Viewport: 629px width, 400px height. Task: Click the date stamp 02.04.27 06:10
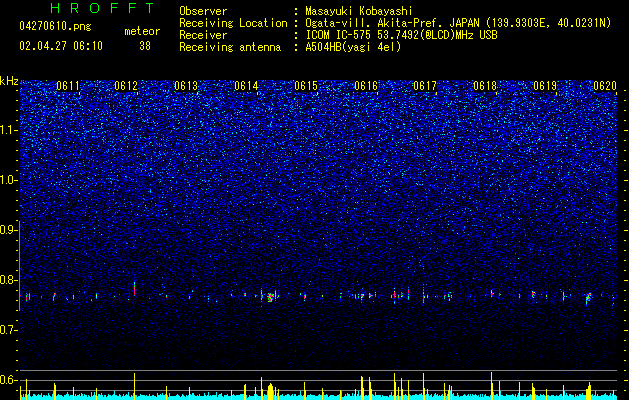(61, 46)
